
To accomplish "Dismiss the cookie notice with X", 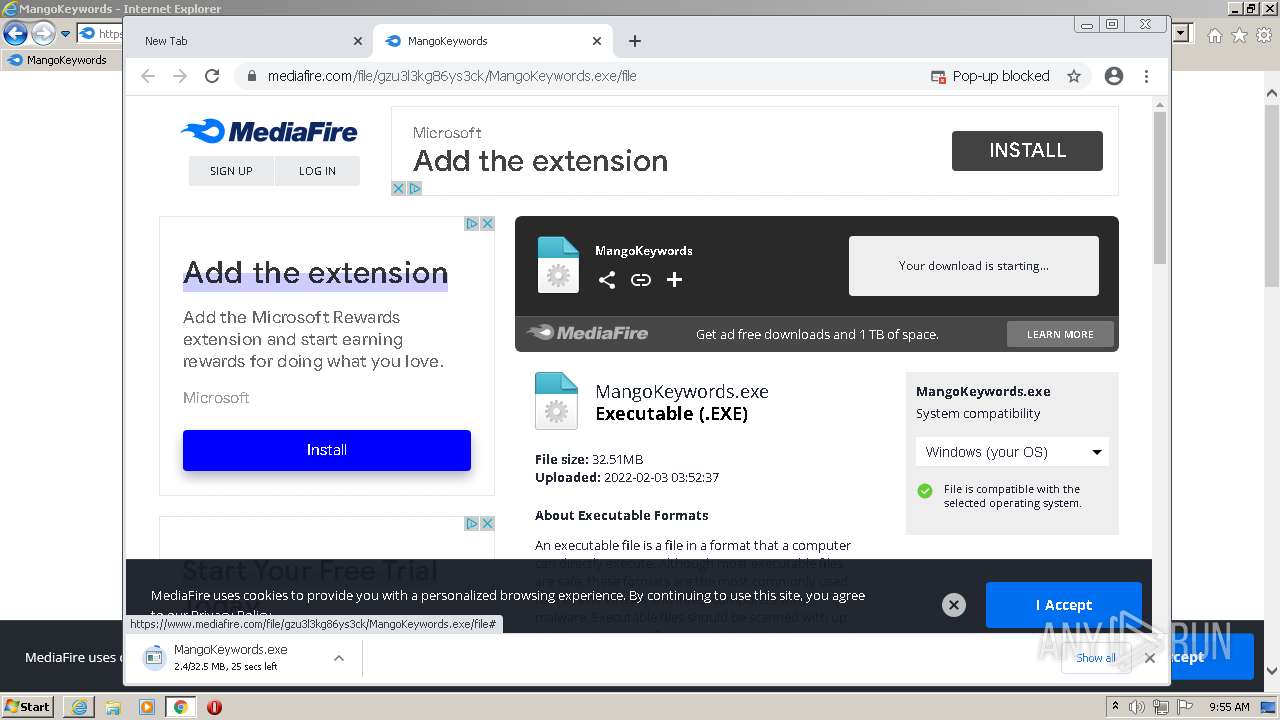I will [x=954, y=605].
